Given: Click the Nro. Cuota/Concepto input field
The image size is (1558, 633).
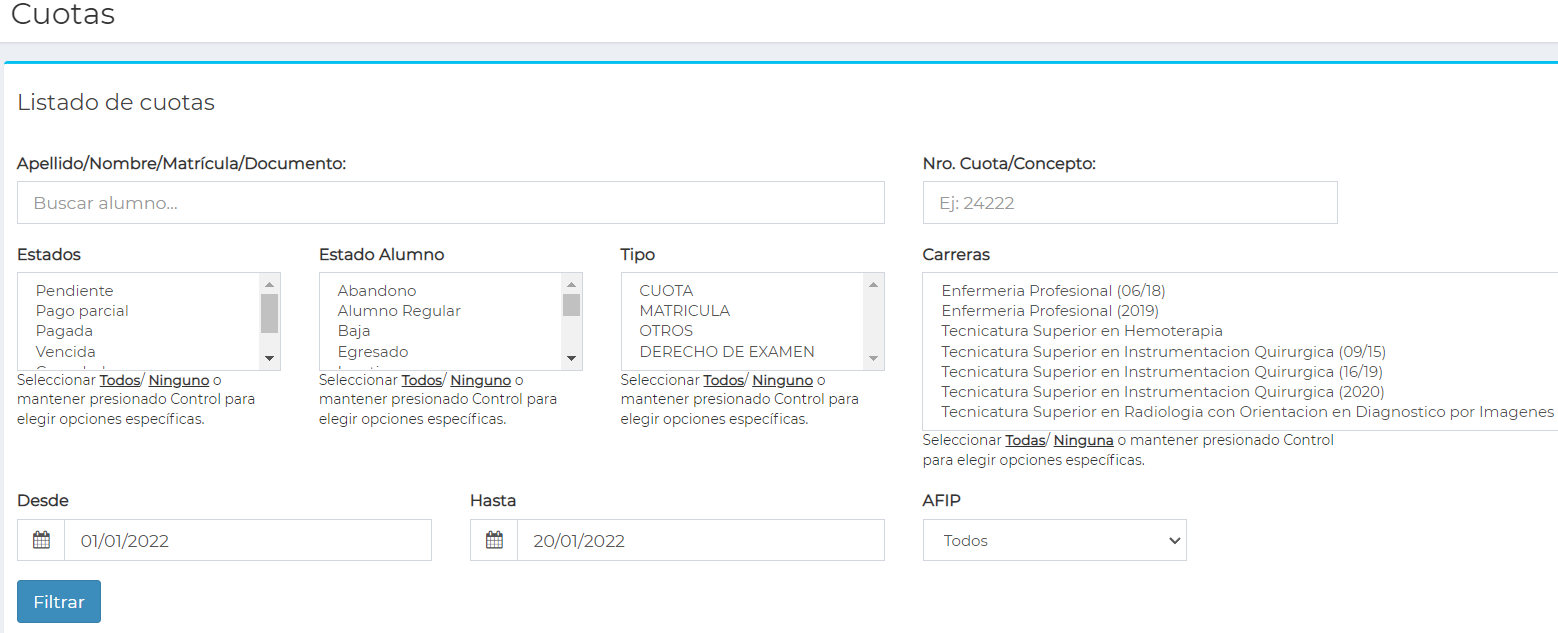Looking at the screenshot, I should [x=1130, y=203].
